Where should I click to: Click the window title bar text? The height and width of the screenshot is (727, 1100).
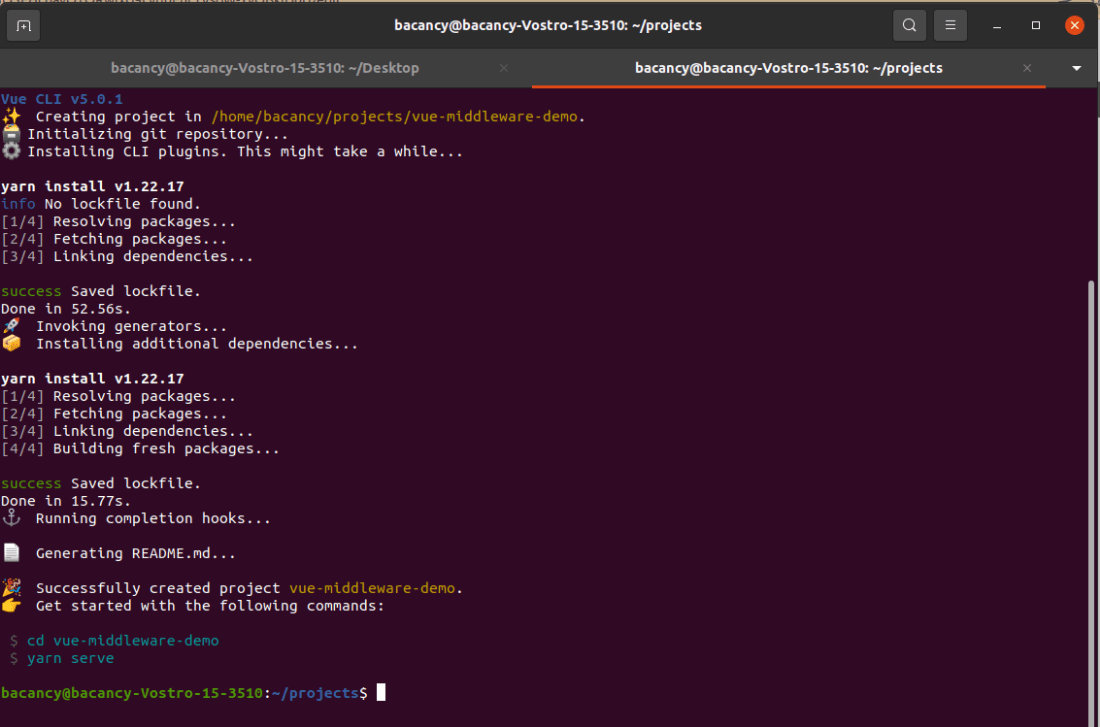(x=548, y=25)
